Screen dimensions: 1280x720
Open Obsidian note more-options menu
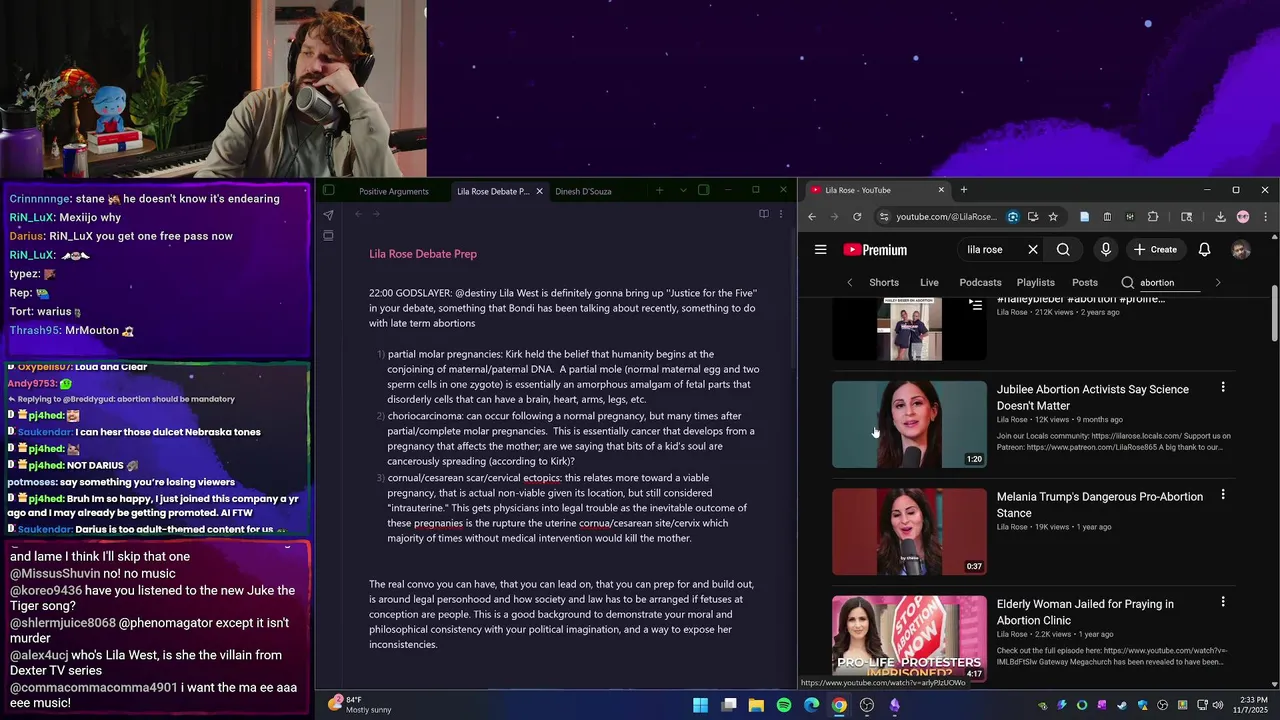point(781,214)
